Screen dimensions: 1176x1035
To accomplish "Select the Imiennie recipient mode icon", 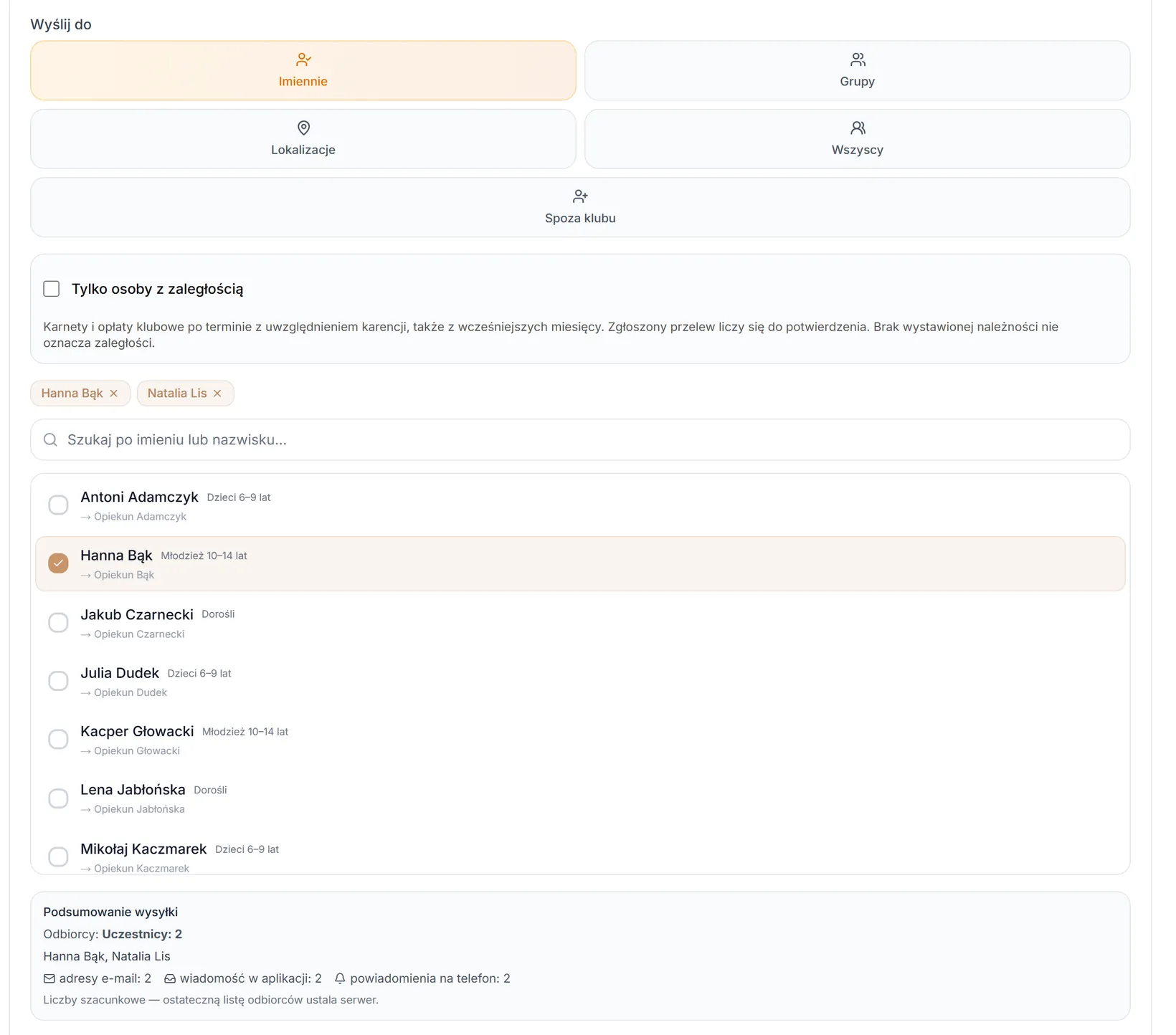I will (x=303, y=59).
